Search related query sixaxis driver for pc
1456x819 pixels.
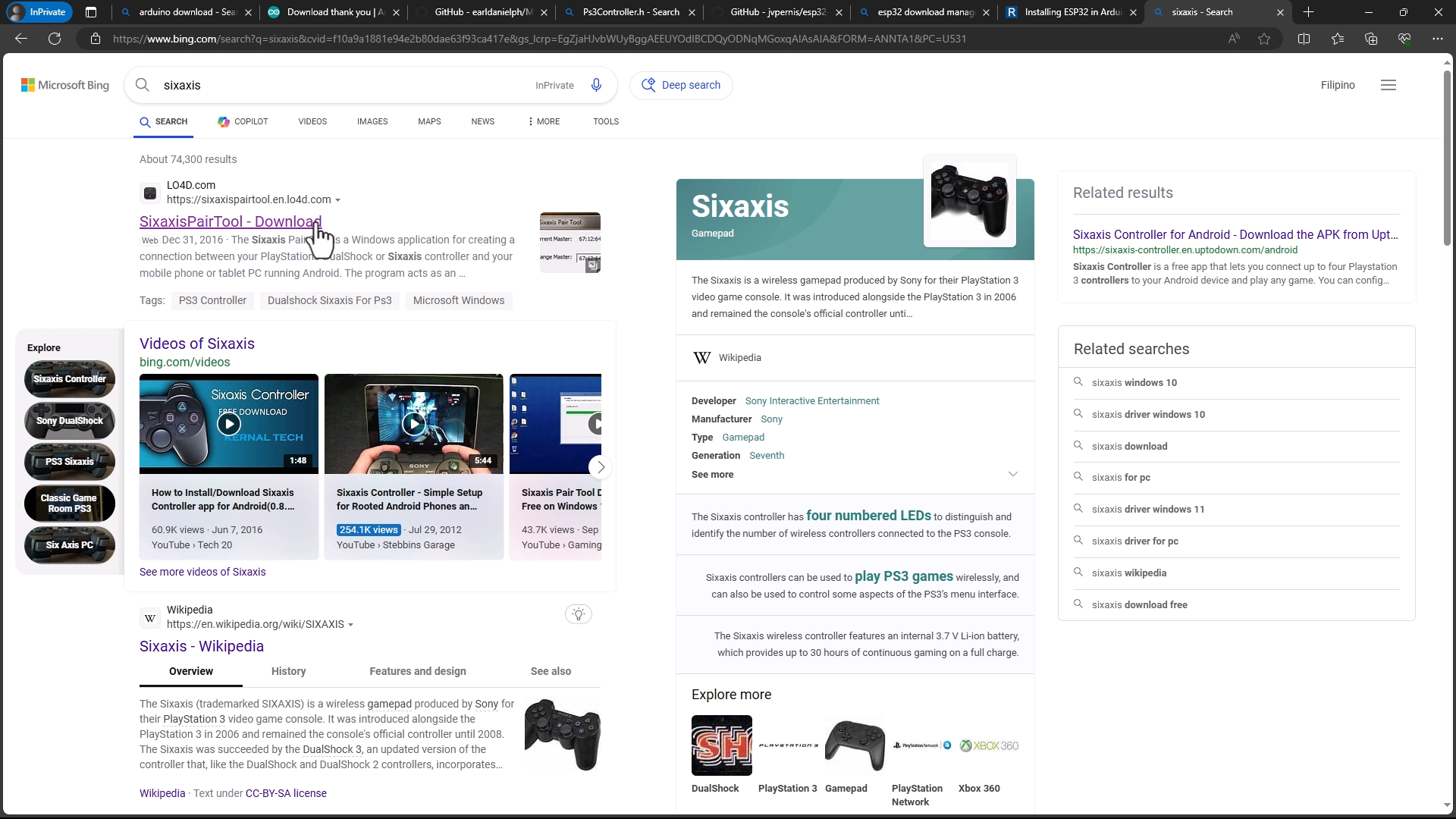1135,541
